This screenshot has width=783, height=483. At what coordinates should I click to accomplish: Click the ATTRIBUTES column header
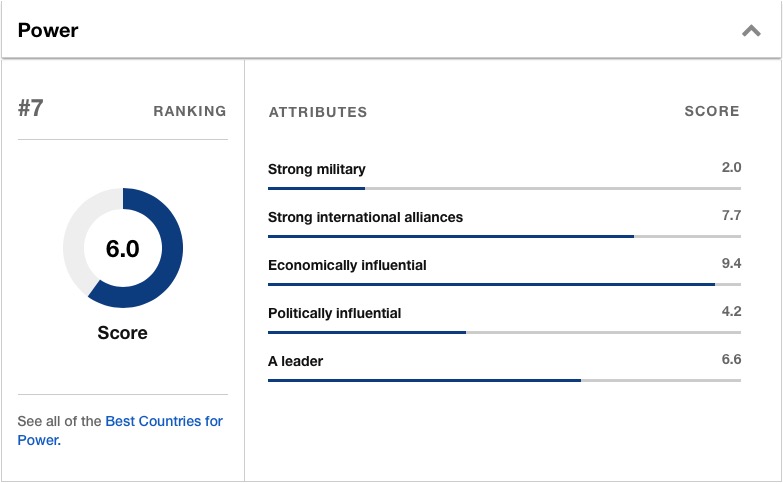click(318, 112)
